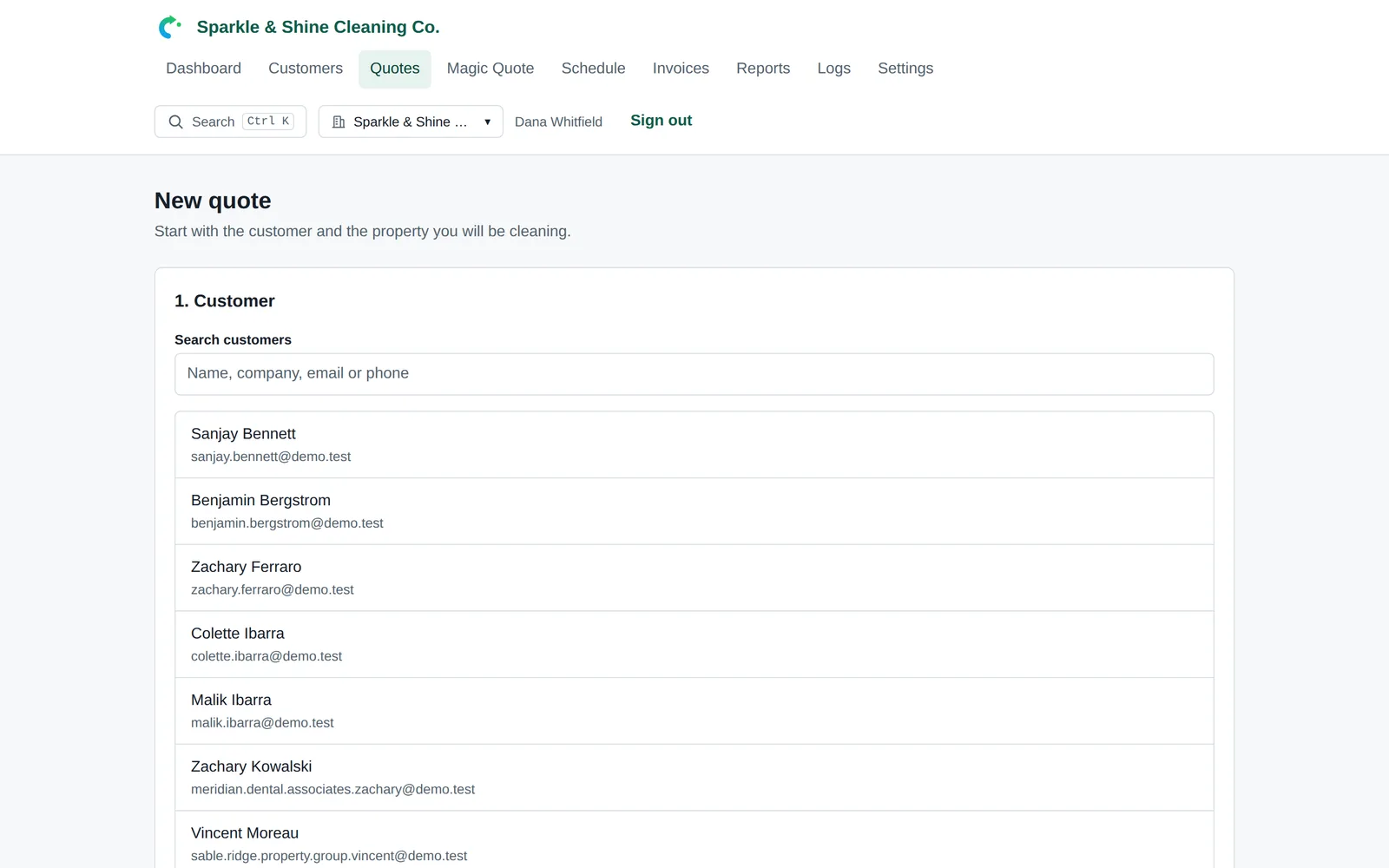The width and height of the screenshot is (1389, 868).
Task: Open the Logs tab
Action: (833, 69)
